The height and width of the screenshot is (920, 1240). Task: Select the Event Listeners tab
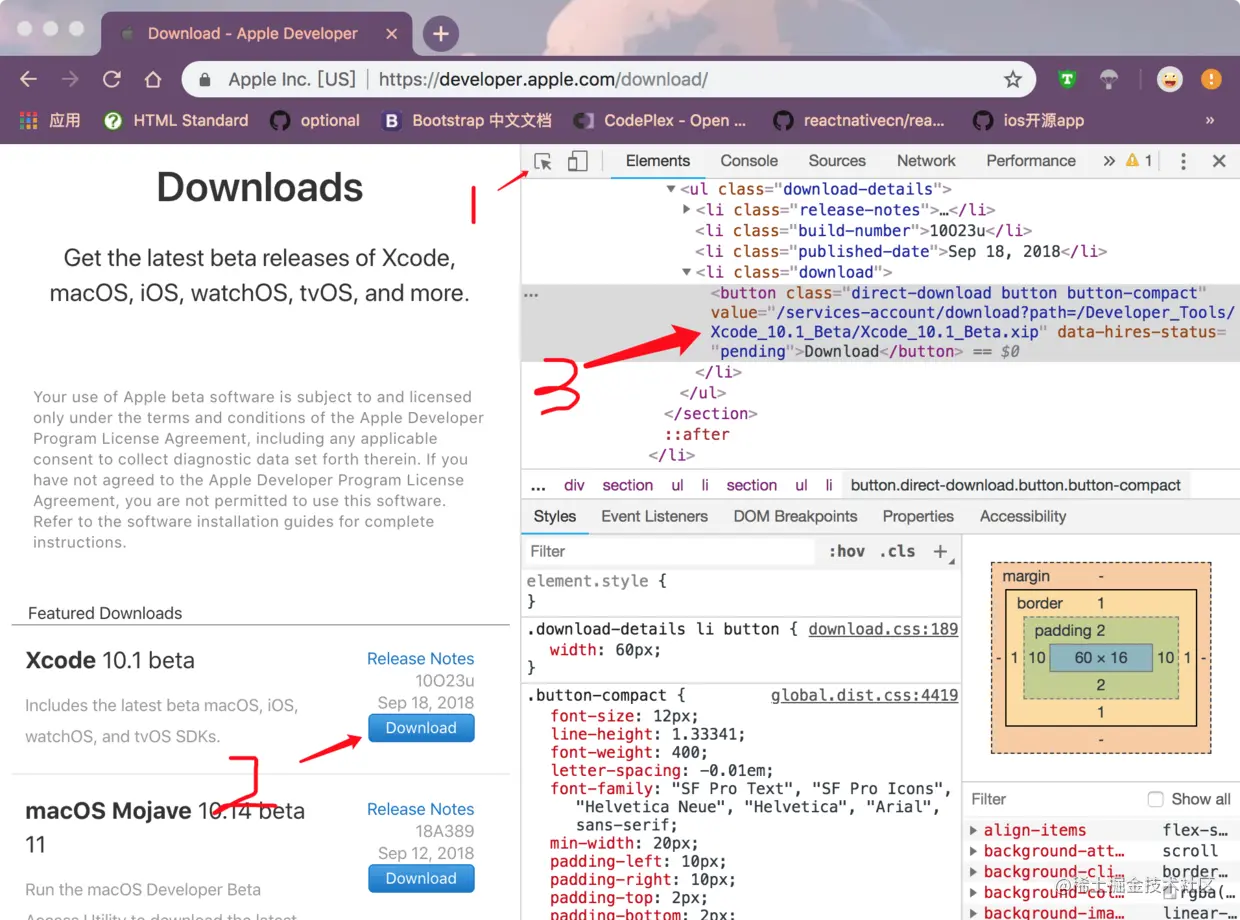click(654, 516)
